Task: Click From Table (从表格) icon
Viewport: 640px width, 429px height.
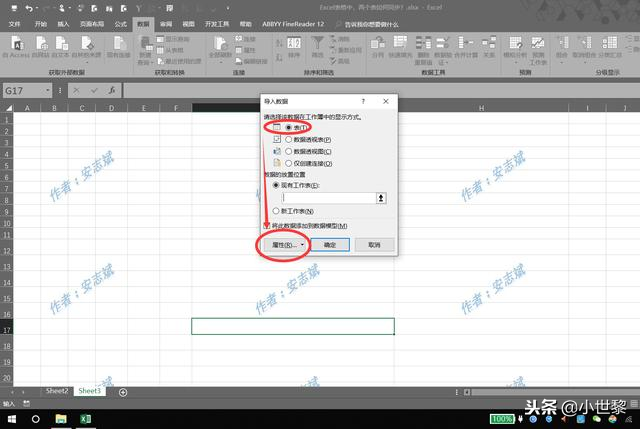Action: coord(160,50)
